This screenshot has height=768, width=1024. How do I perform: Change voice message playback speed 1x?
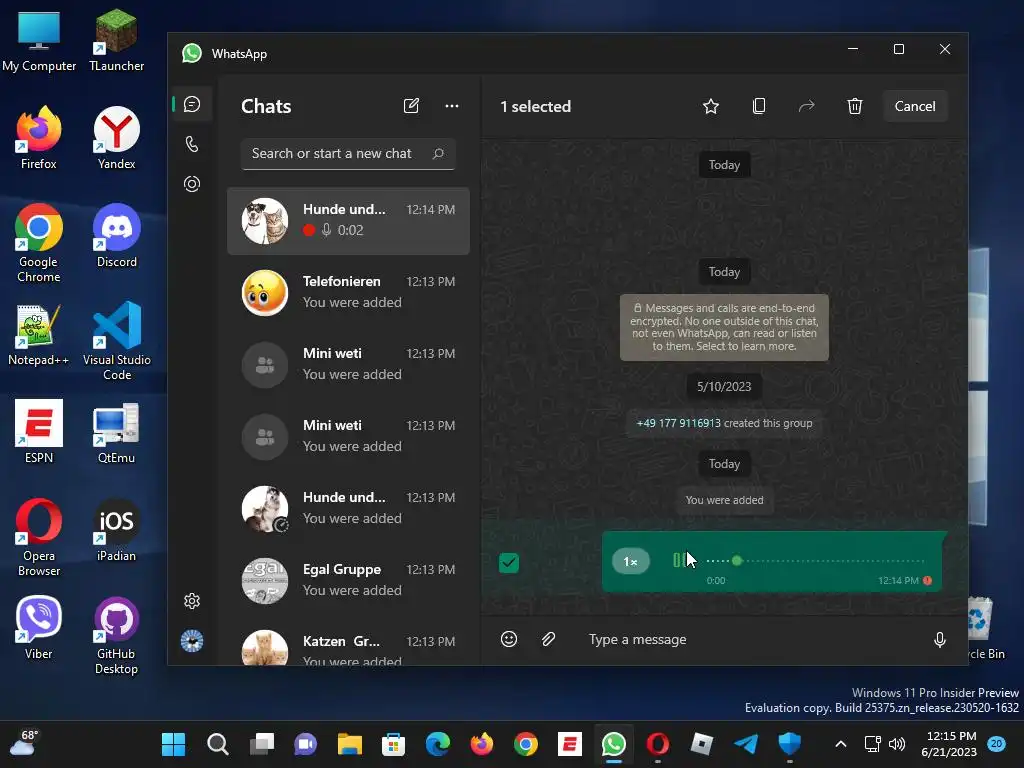click(630, 562)
